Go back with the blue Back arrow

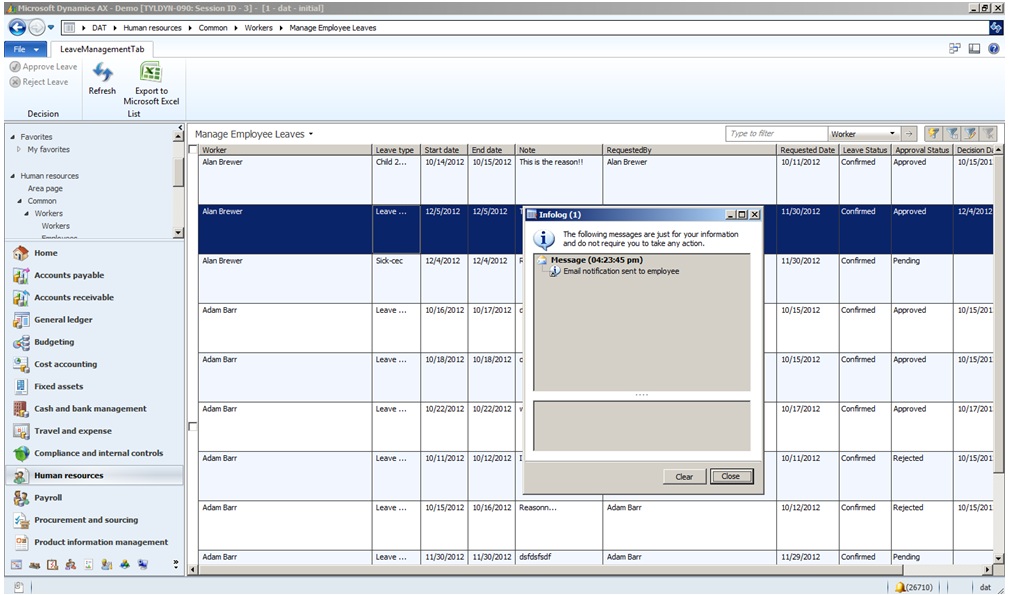[x=17, y=27]
